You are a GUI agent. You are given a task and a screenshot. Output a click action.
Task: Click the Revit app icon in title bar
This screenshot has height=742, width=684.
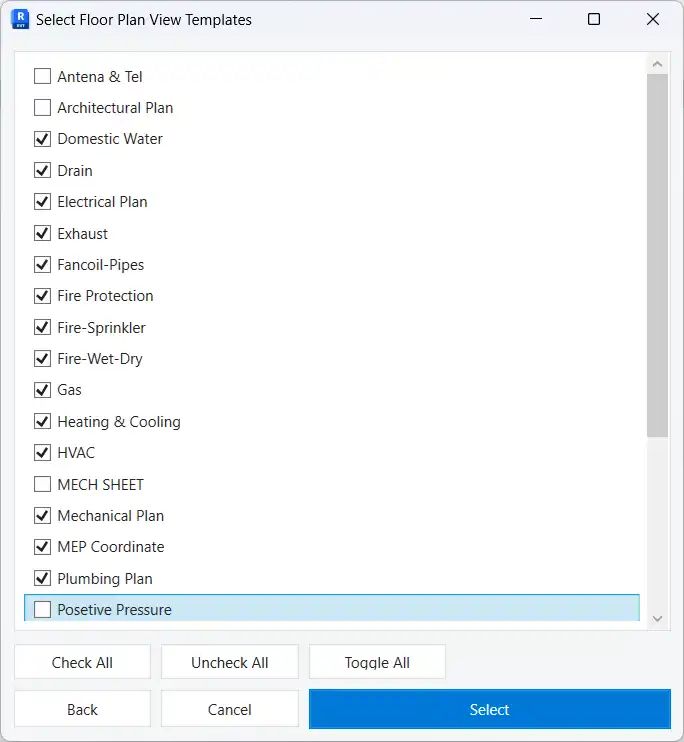[19, 19]
